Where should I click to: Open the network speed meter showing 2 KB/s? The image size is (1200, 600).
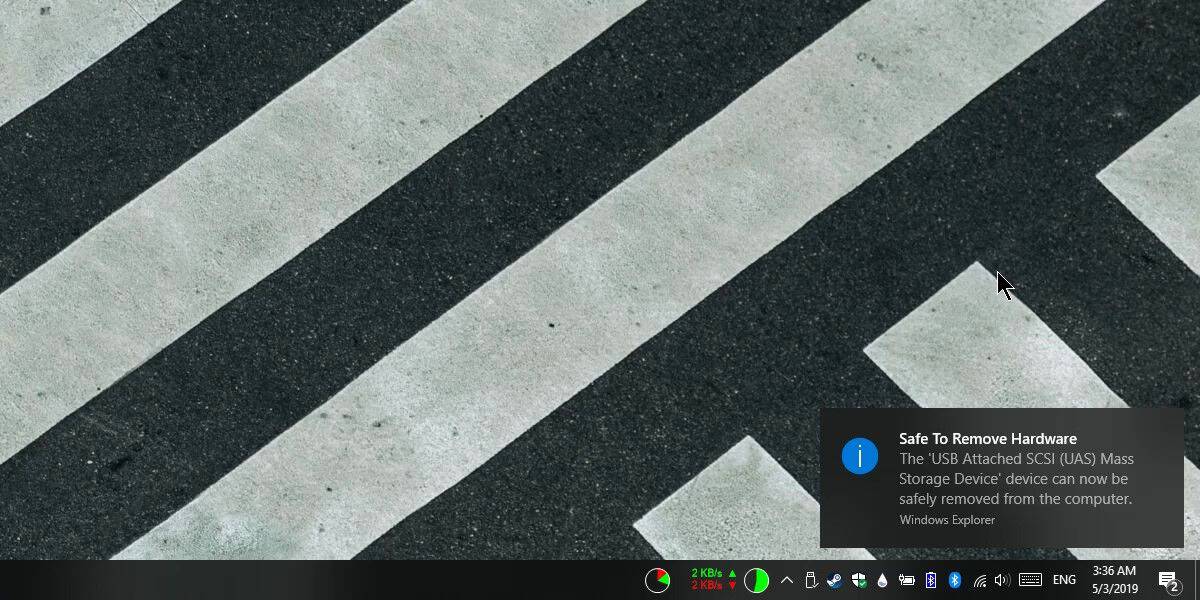pyautogui.click(x=714, y=580)
